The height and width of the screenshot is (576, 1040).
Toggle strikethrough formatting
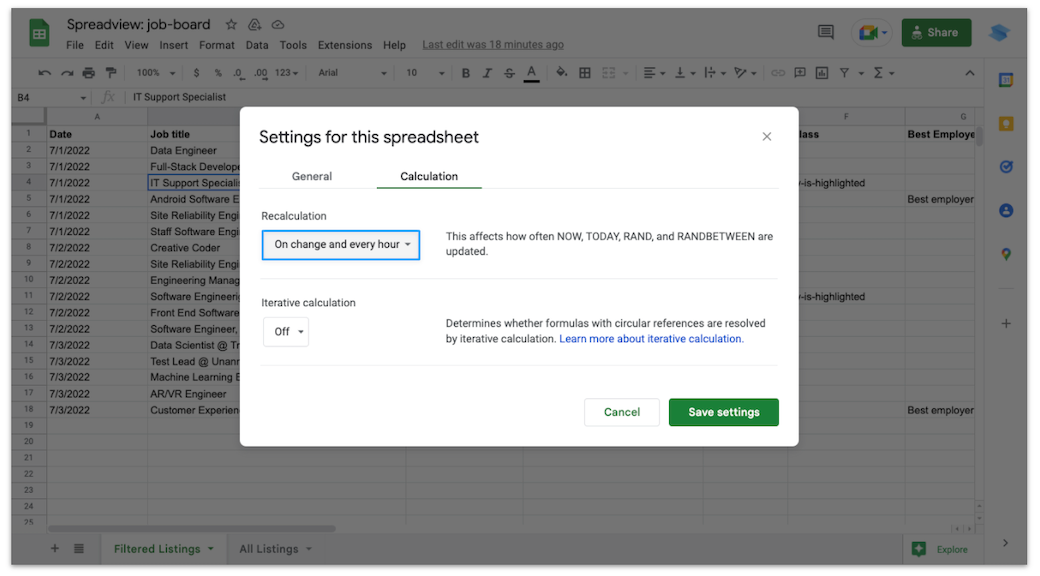(x=507, y=73)
